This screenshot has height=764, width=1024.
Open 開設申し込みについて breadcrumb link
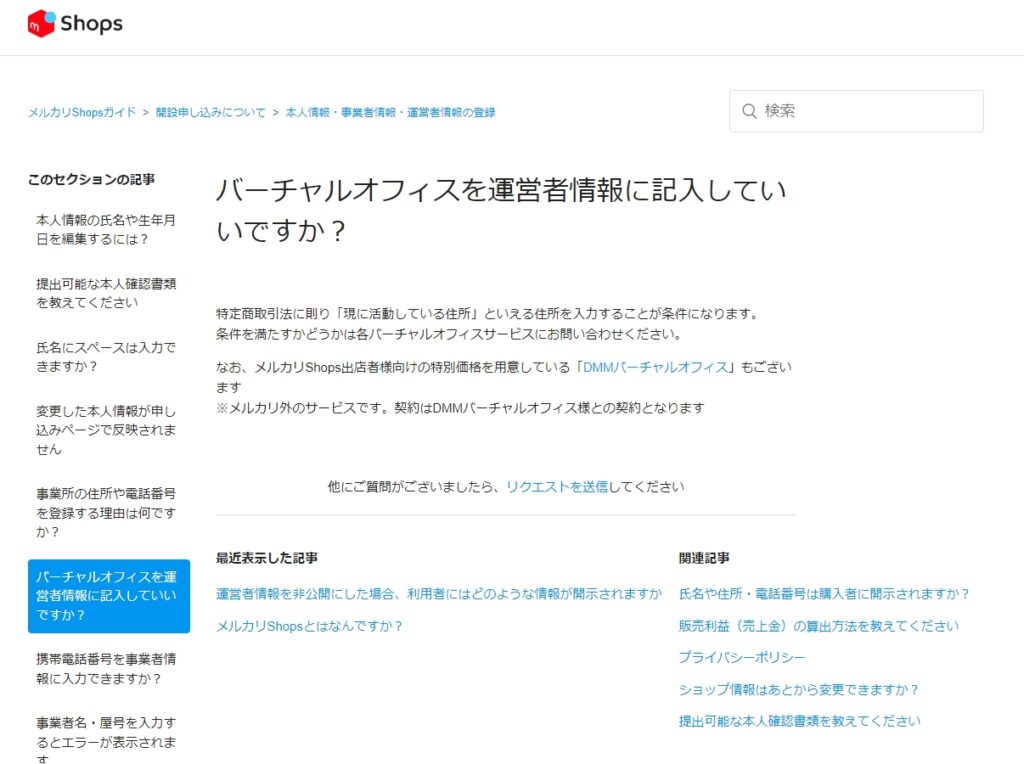tap(210, 112)
